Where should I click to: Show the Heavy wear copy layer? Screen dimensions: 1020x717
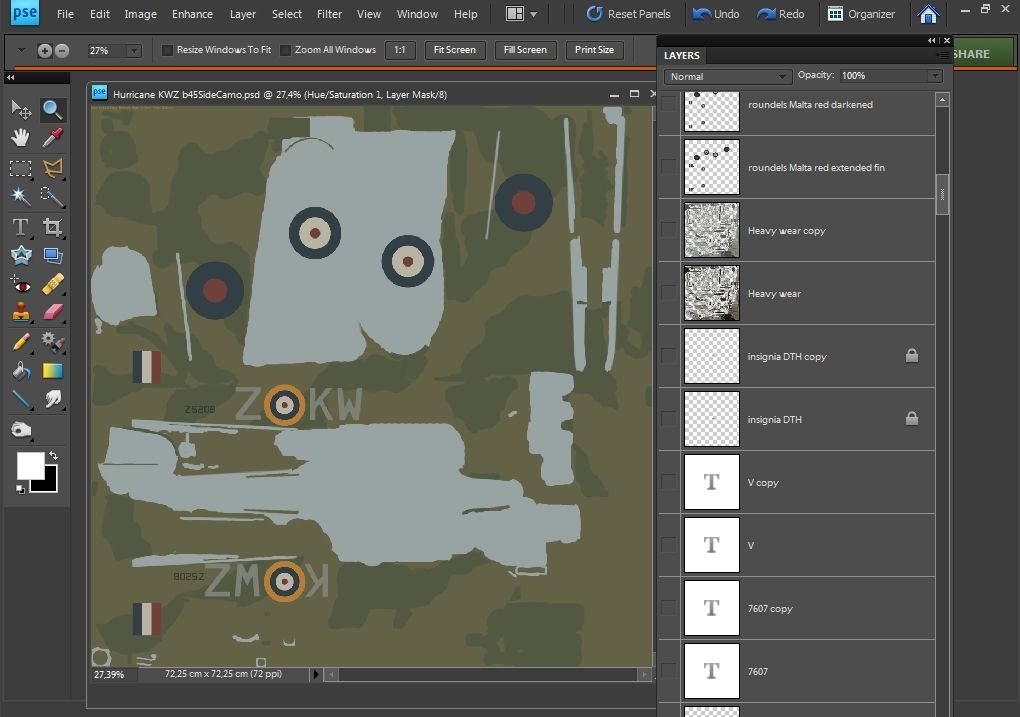(x=668, y=230)
